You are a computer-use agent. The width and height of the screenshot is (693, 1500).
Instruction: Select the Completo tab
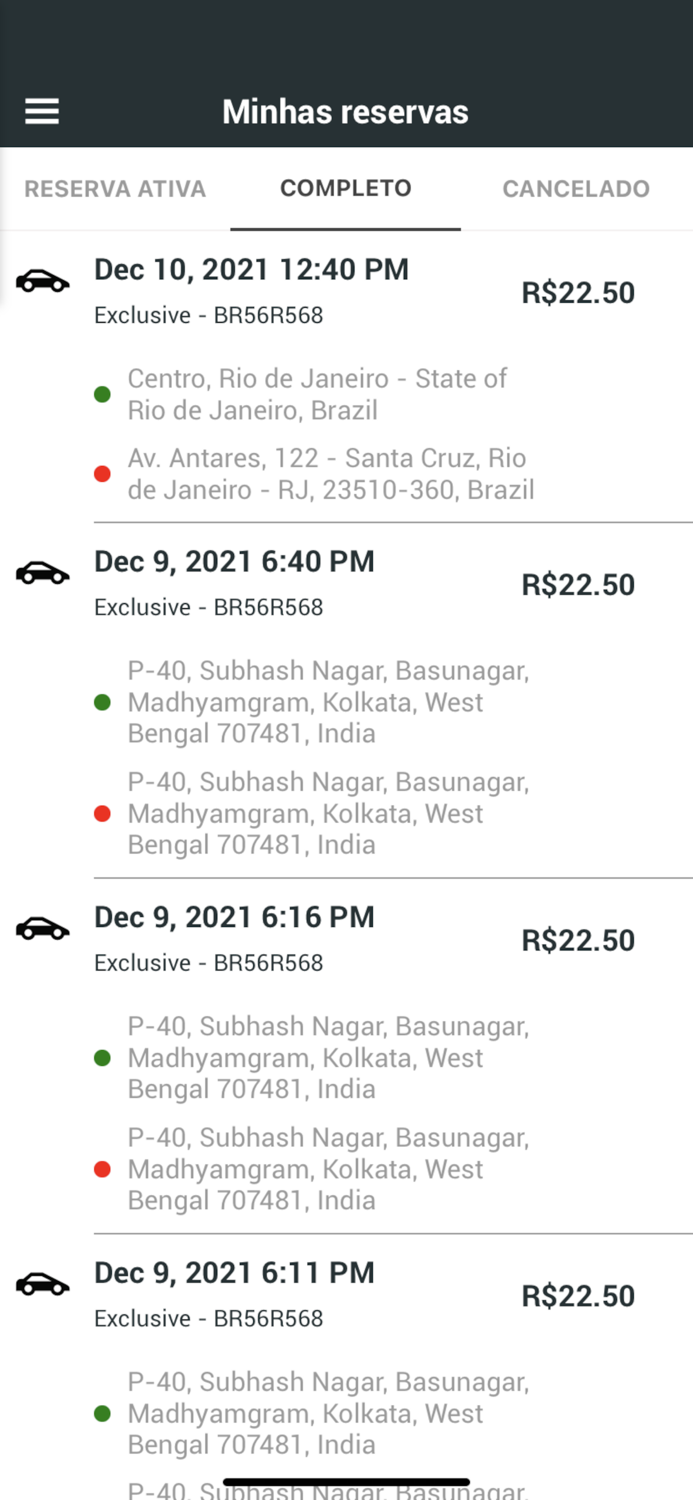pos(346,189)
